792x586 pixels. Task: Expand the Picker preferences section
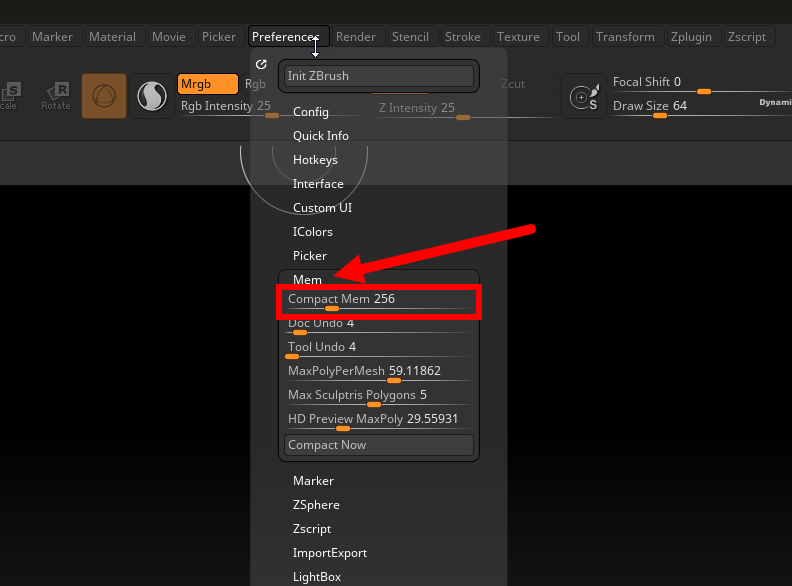point(310,256)
